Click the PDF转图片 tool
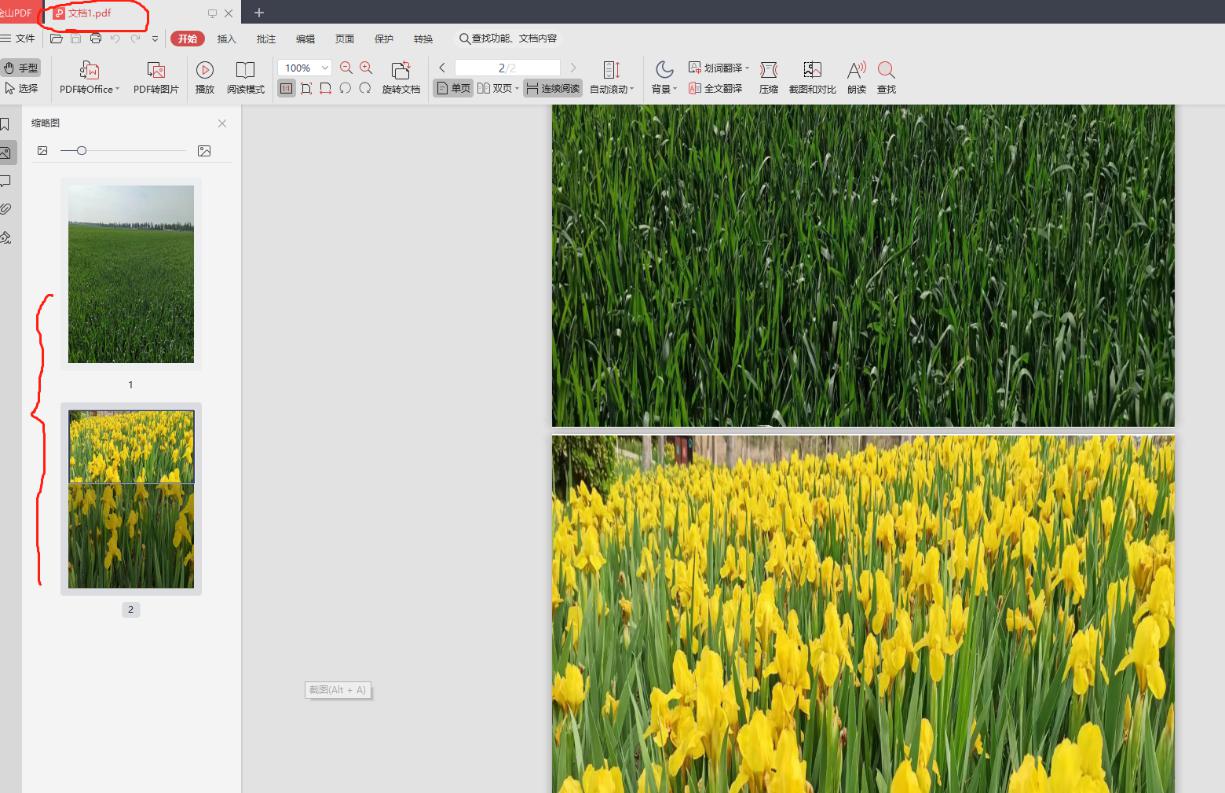 pos(156,78)
